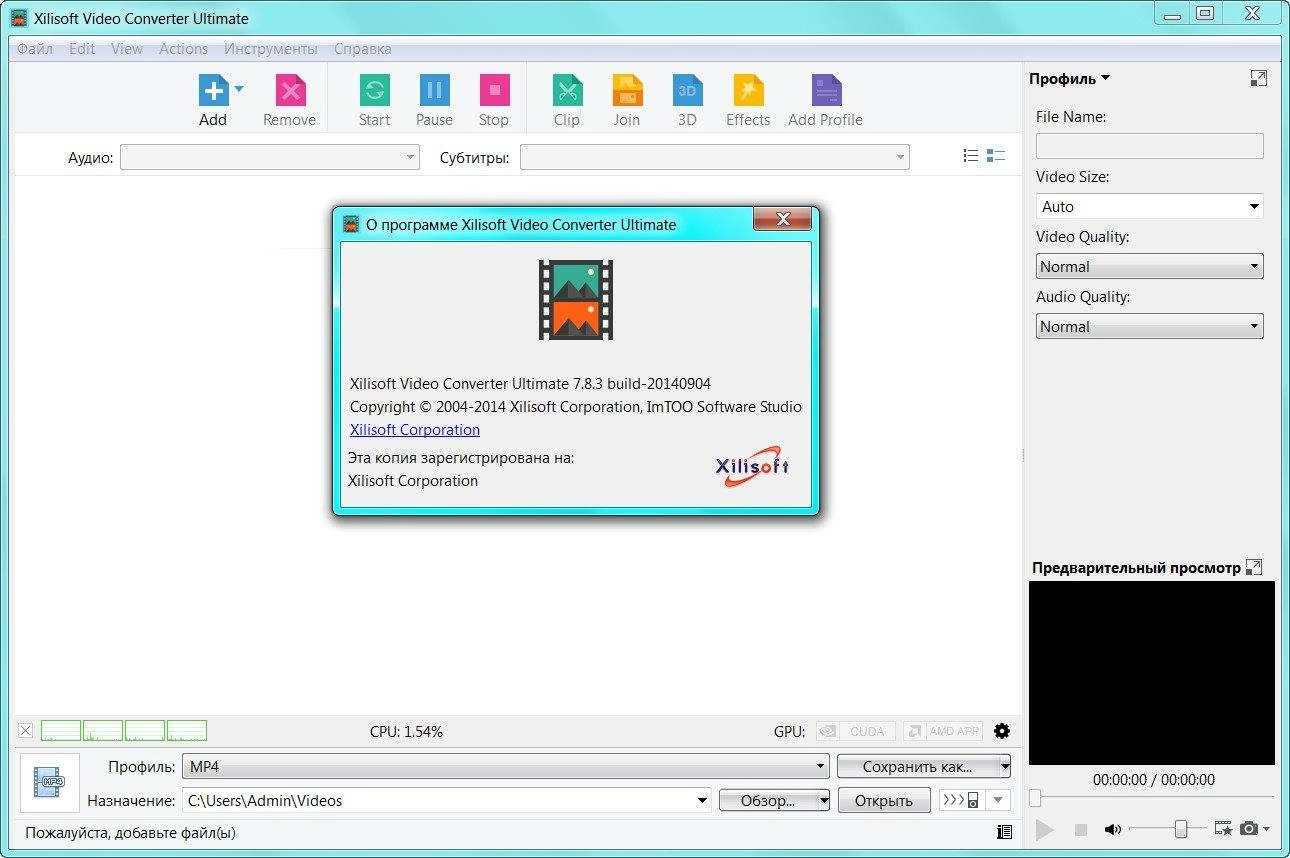
Task: Click the Открыть button
Action: [x=884, y=800]
